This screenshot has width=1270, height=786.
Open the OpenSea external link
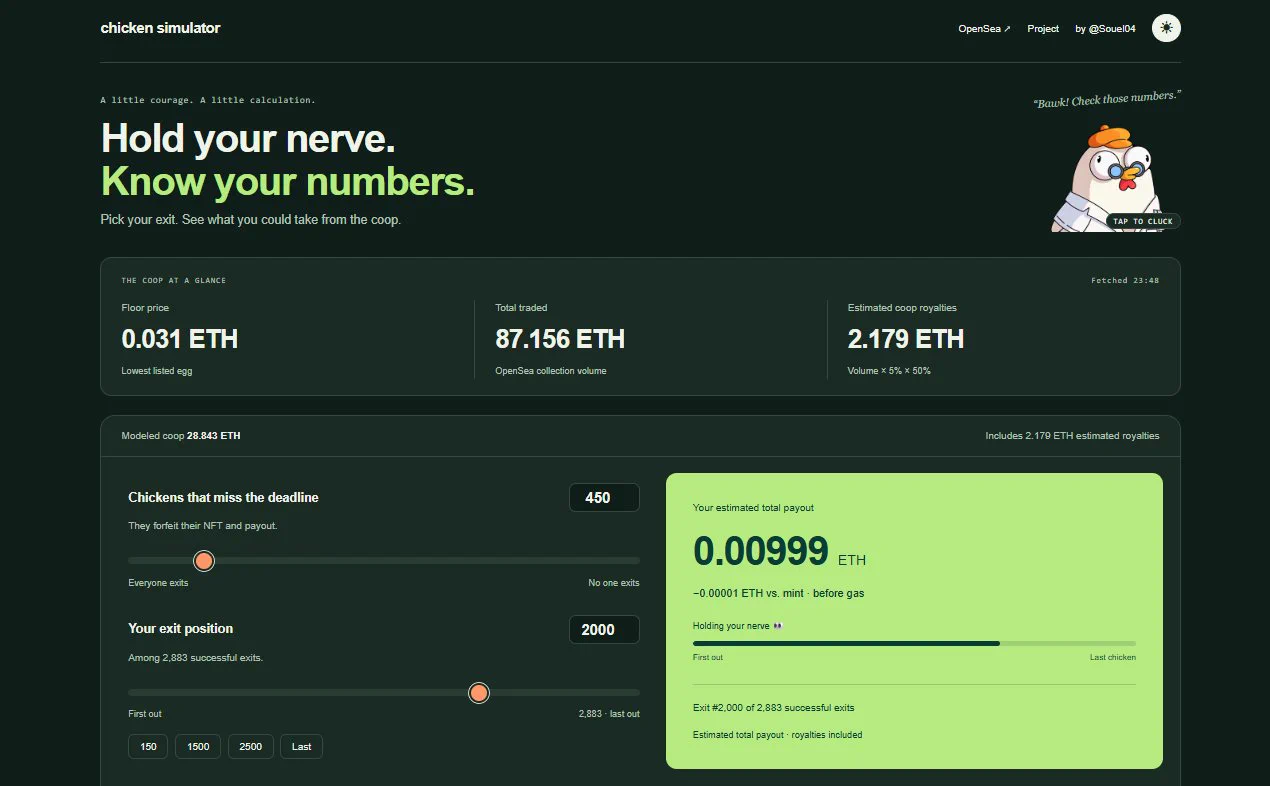984,29
